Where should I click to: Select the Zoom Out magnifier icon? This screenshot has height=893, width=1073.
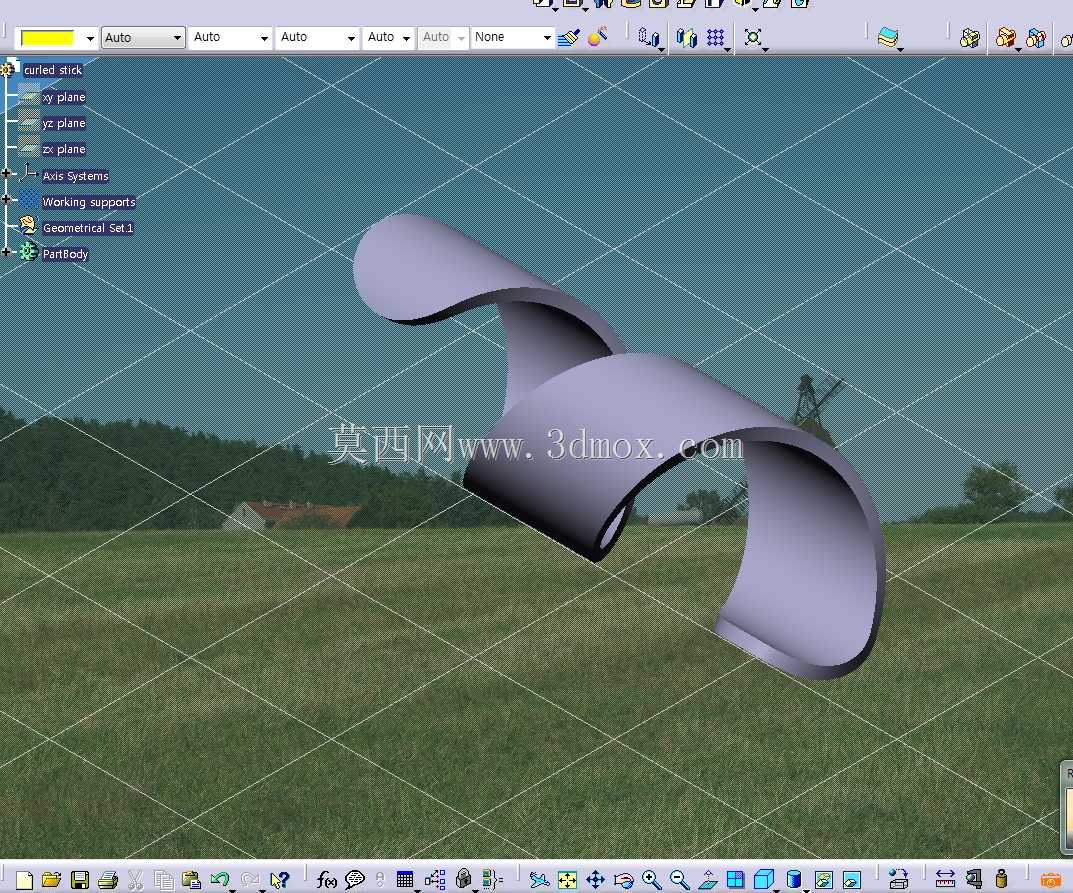click(680, 879)
